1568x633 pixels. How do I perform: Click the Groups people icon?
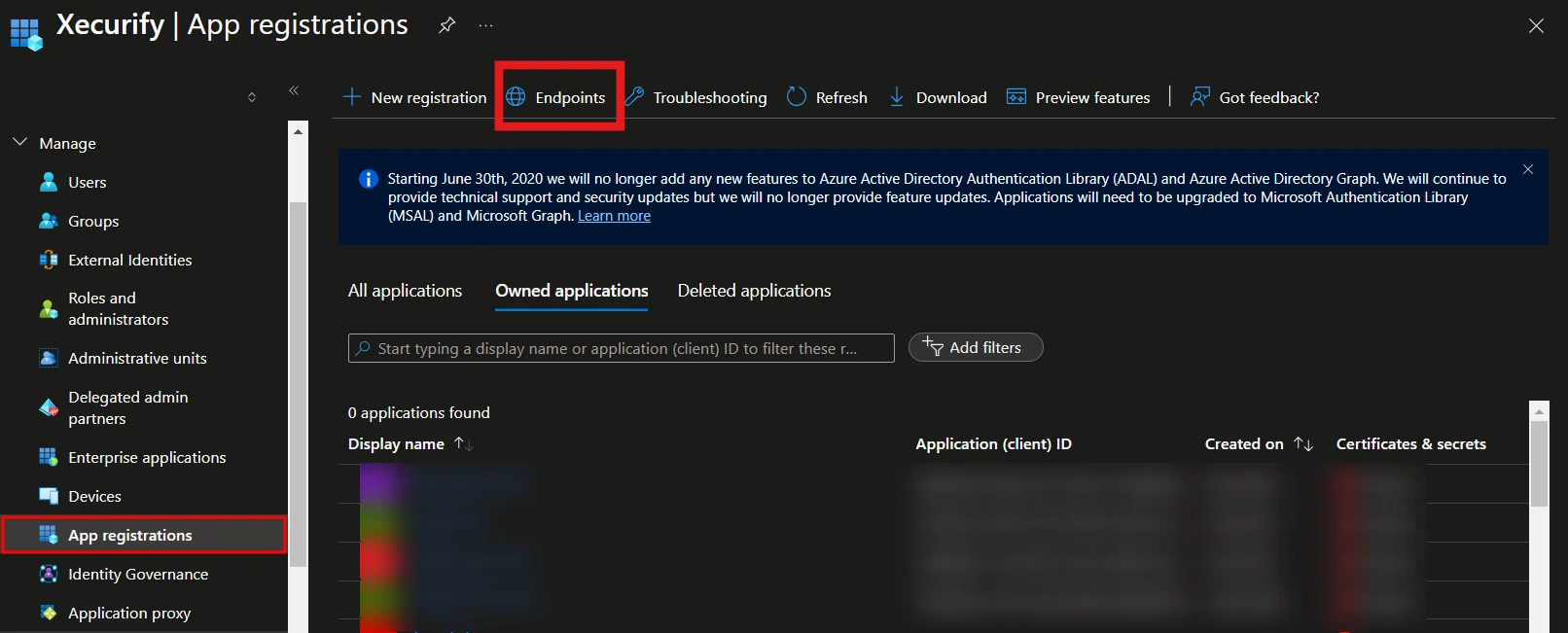(49, 221)
